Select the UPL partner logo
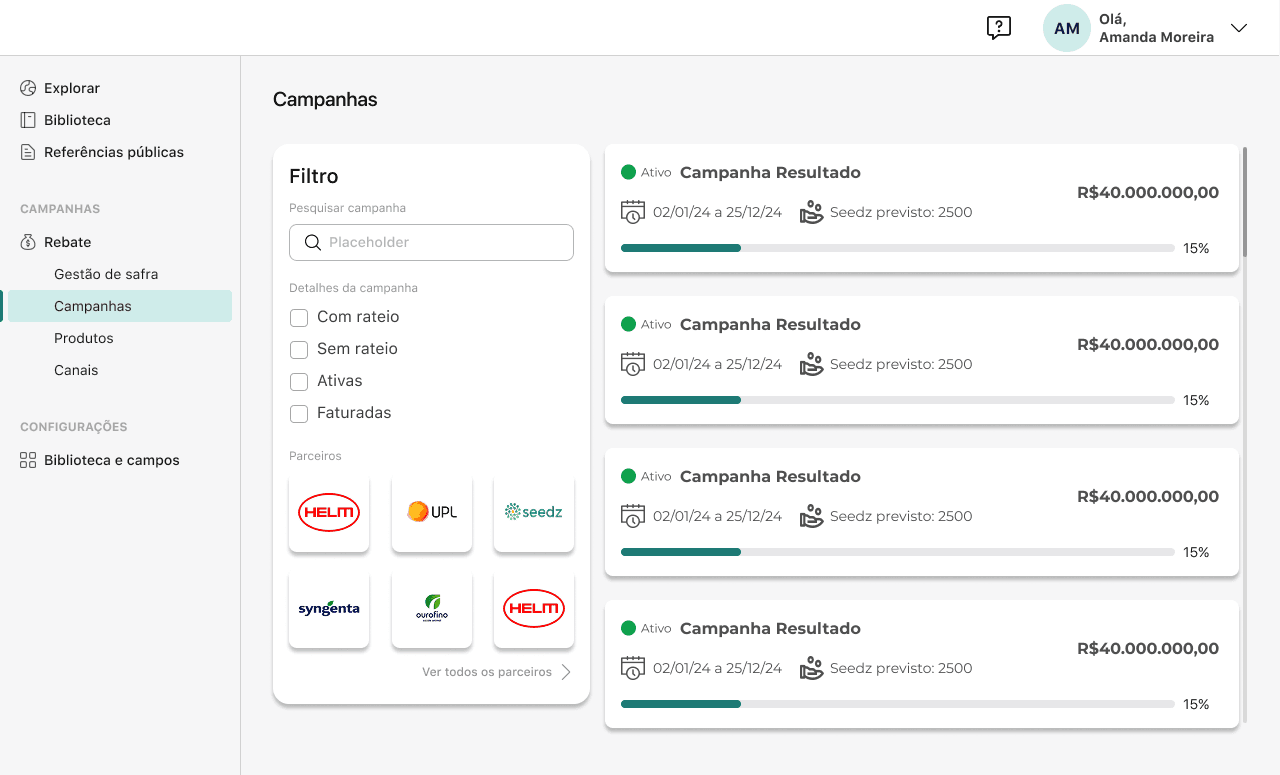This screenshot has height=775, width=1280. (x=432, y=512)
